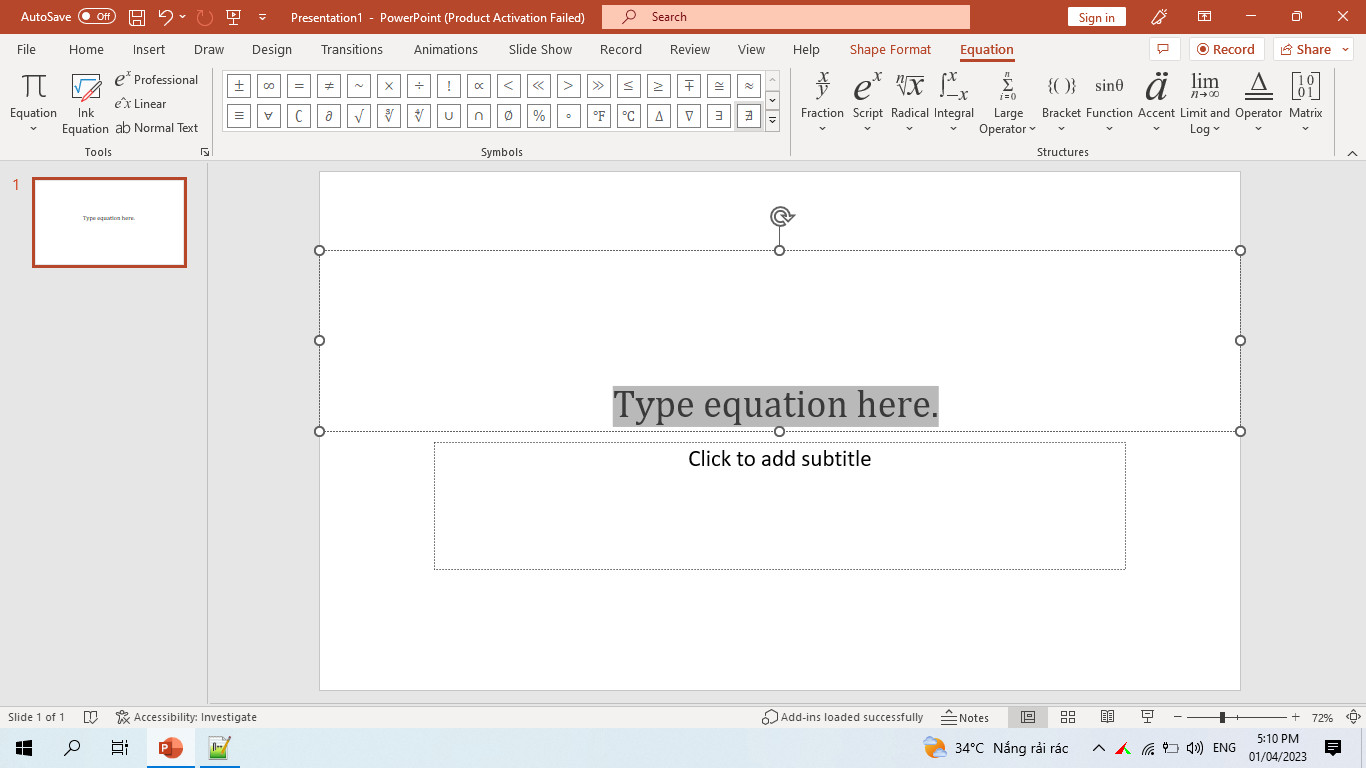Toggle Normal Text in equation
The height and width of the screenshot is (768, 1366).
[x=157, y=128]
